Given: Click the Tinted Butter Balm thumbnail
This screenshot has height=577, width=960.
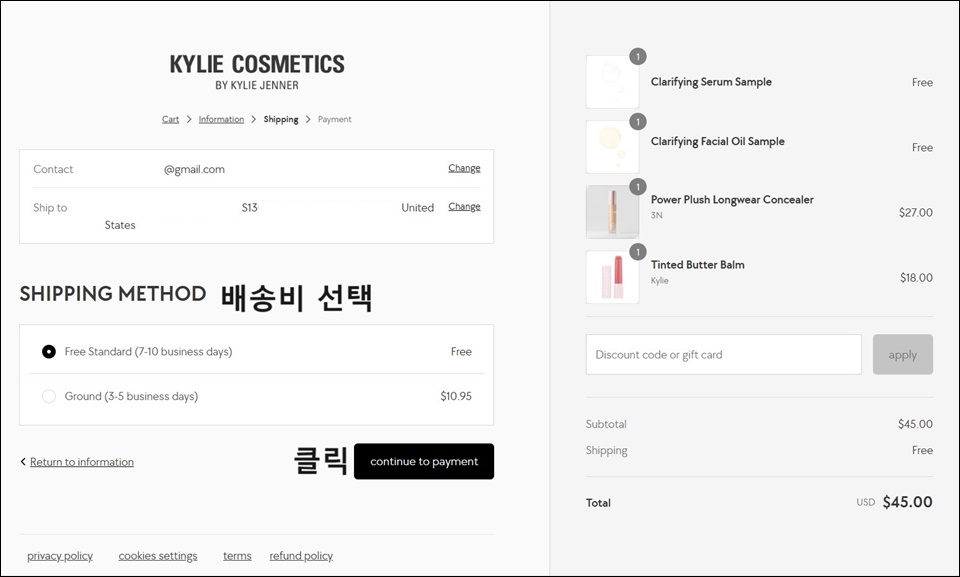Looking at the screenshot, I should [x=612, y=277].
